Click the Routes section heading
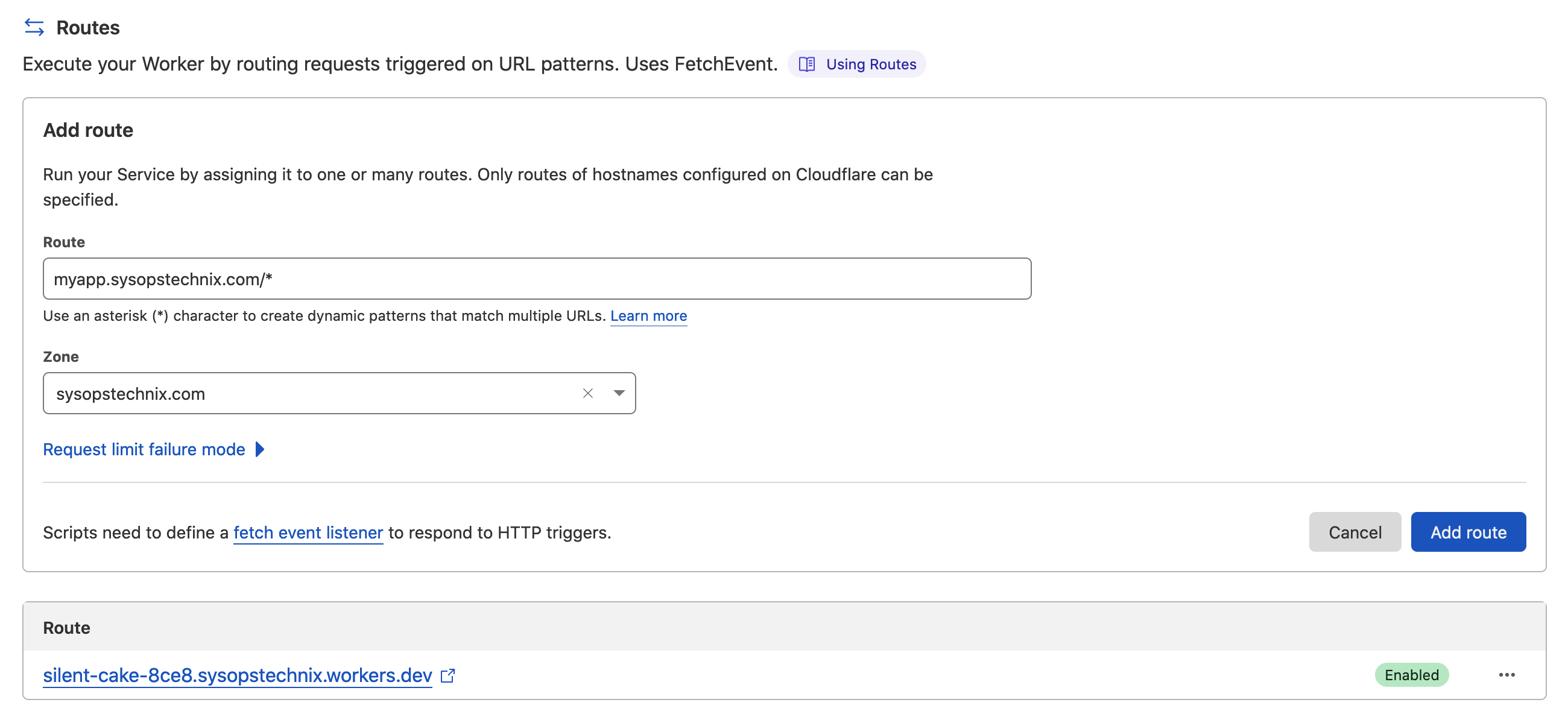 [x=87, y=27]
